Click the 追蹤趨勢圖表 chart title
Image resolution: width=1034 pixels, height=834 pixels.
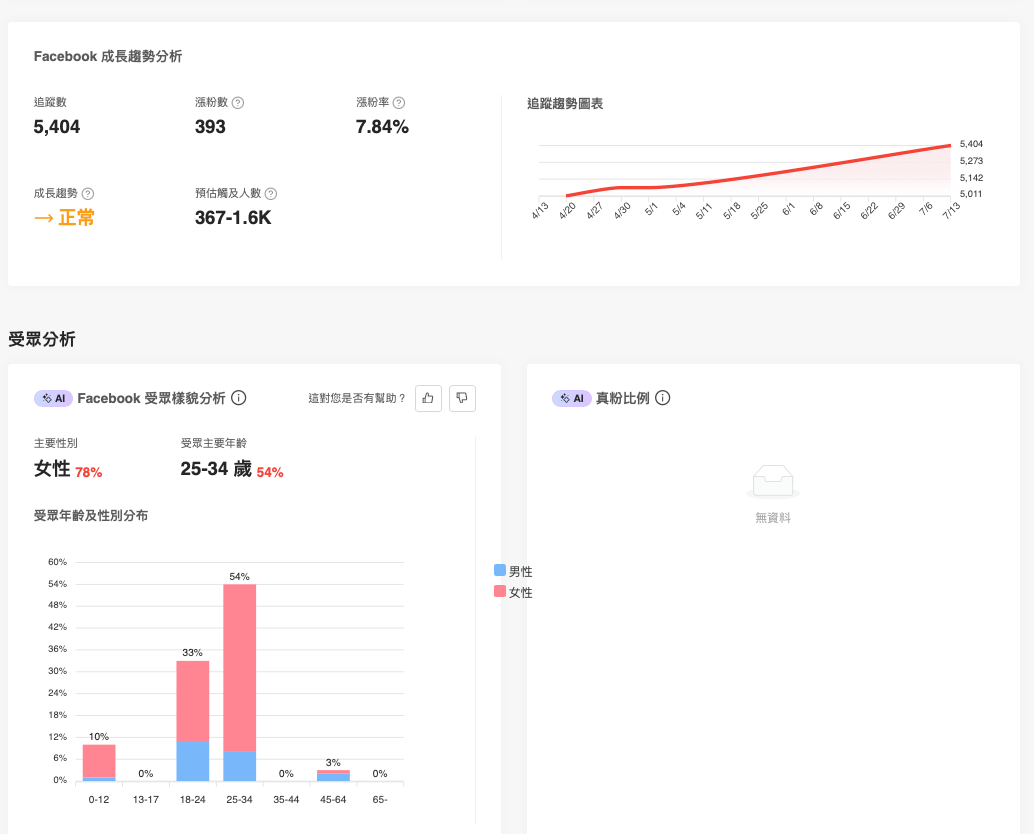(x=565, y=104)
